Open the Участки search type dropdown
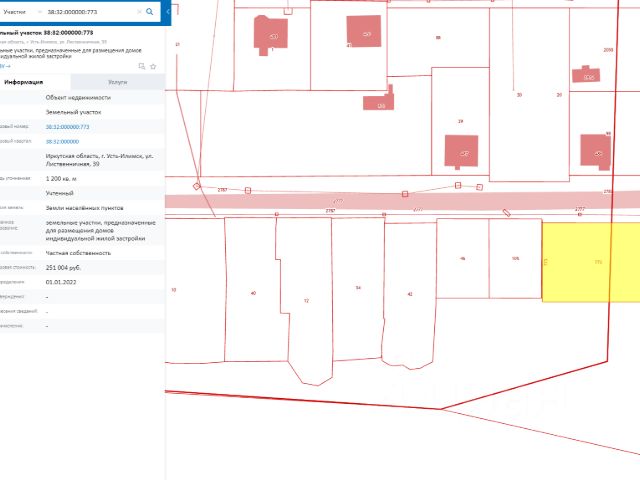 coord(21,12)
